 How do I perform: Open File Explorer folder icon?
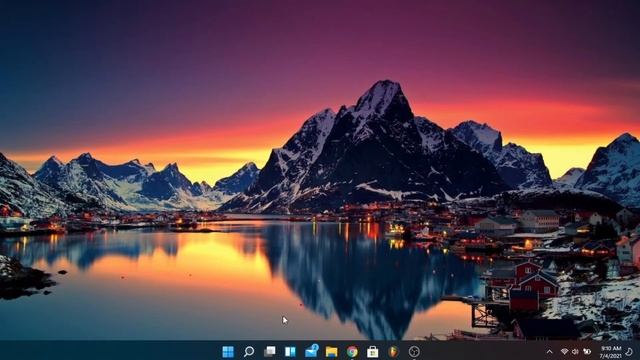[331, 351]
